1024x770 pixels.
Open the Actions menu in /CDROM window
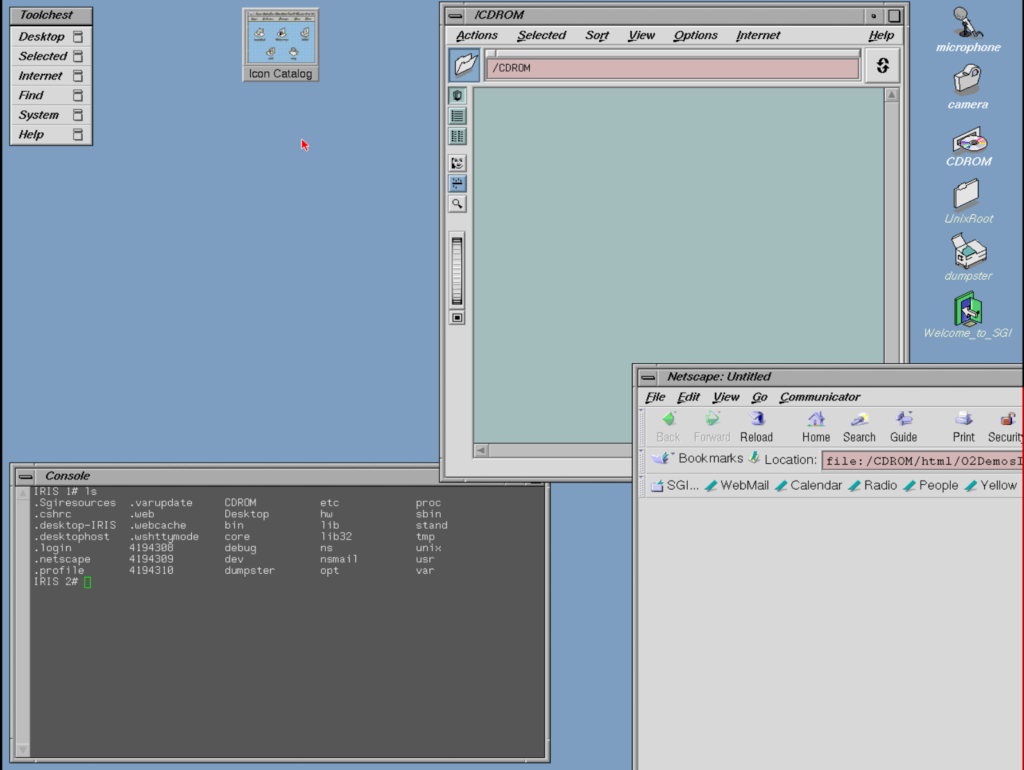click(x=476, y=35)
